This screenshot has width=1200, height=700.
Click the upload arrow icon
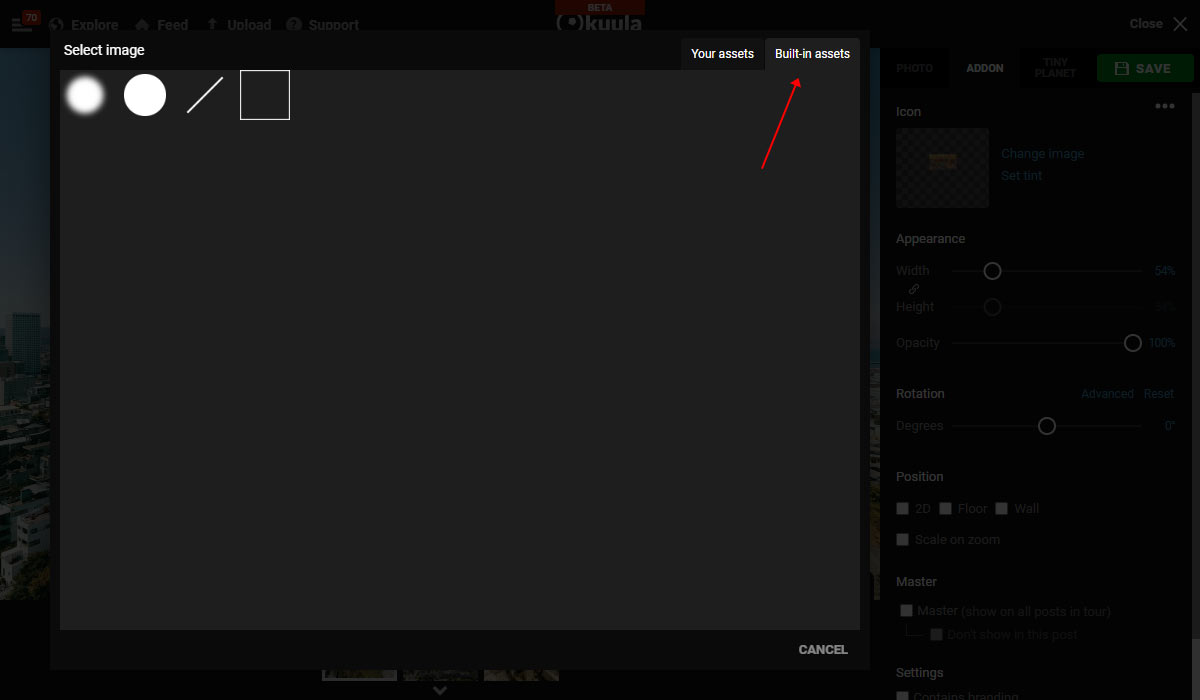click(x=212, y=24)
